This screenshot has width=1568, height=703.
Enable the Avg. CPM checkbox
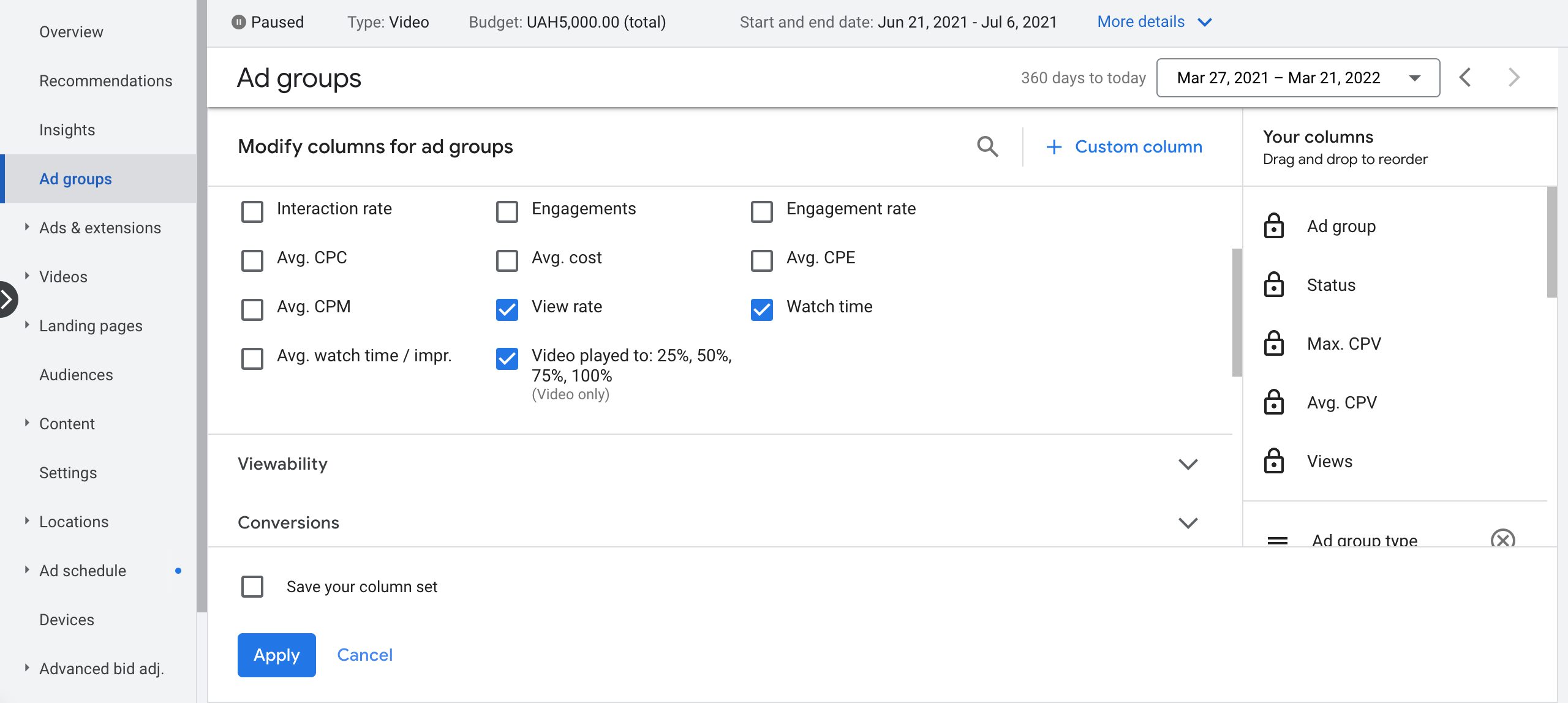point(252,309)
